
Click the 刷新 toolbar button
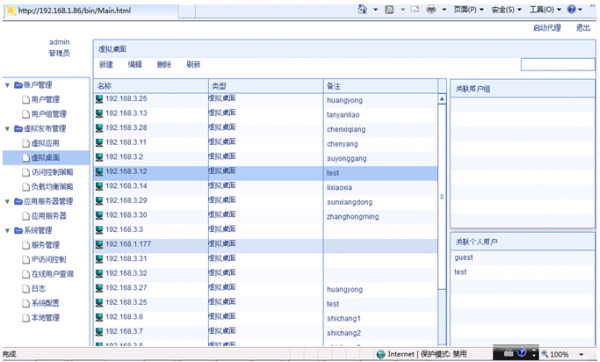coord(193,64)
